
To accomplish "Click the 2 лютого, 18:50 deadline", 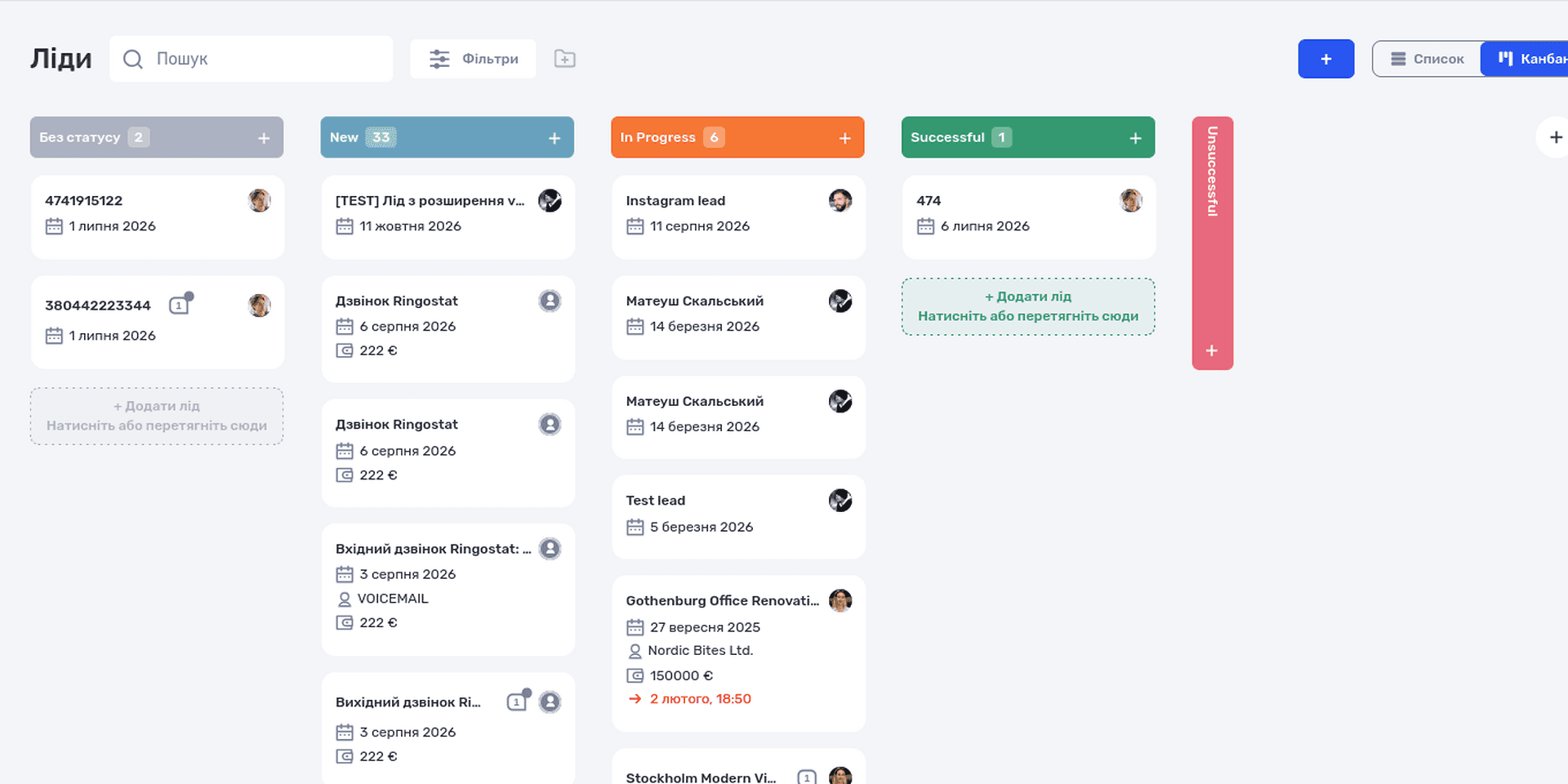I will 700,699.
